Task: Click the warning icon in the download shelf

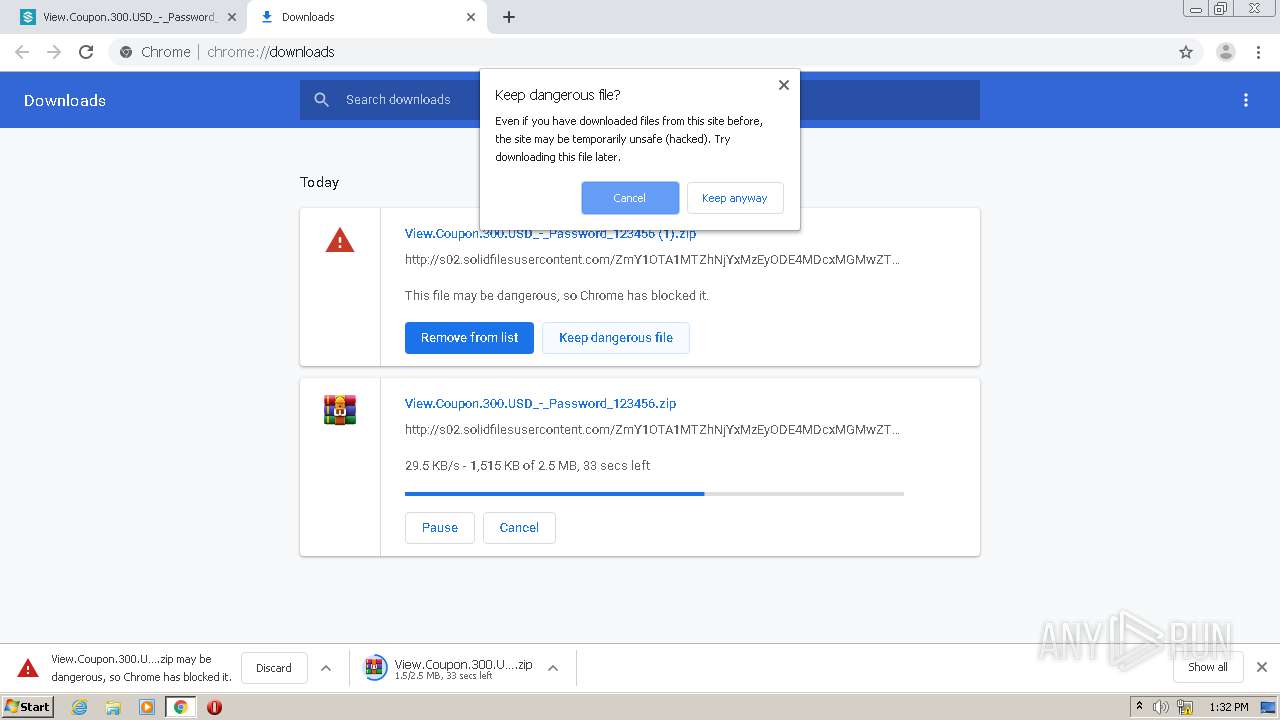Action: tap(29, 668)
